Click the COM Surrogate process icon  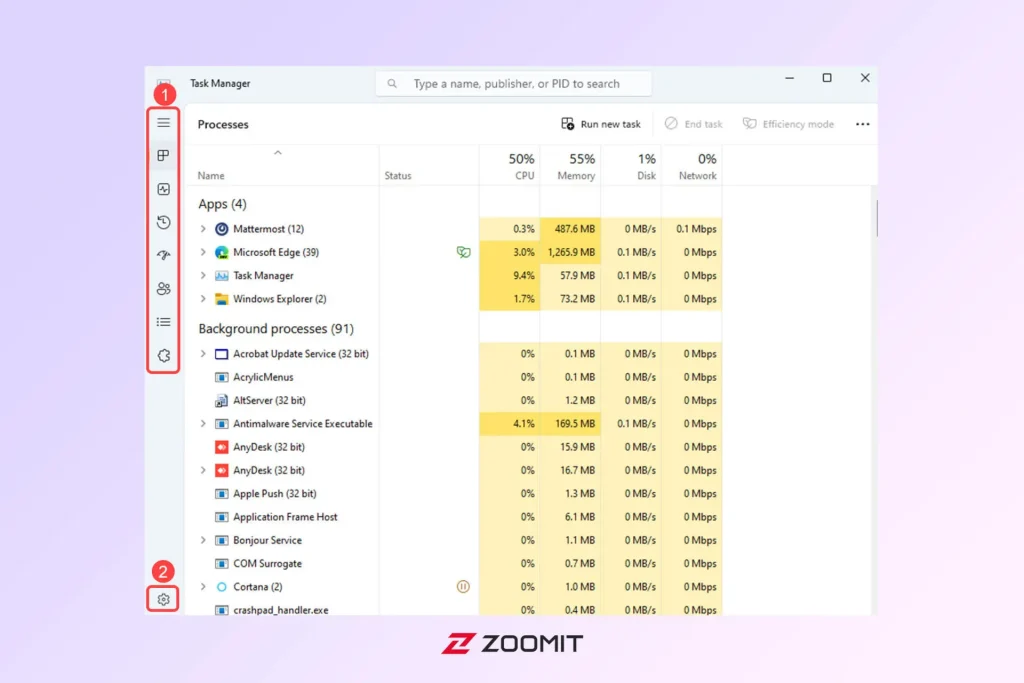221,564
